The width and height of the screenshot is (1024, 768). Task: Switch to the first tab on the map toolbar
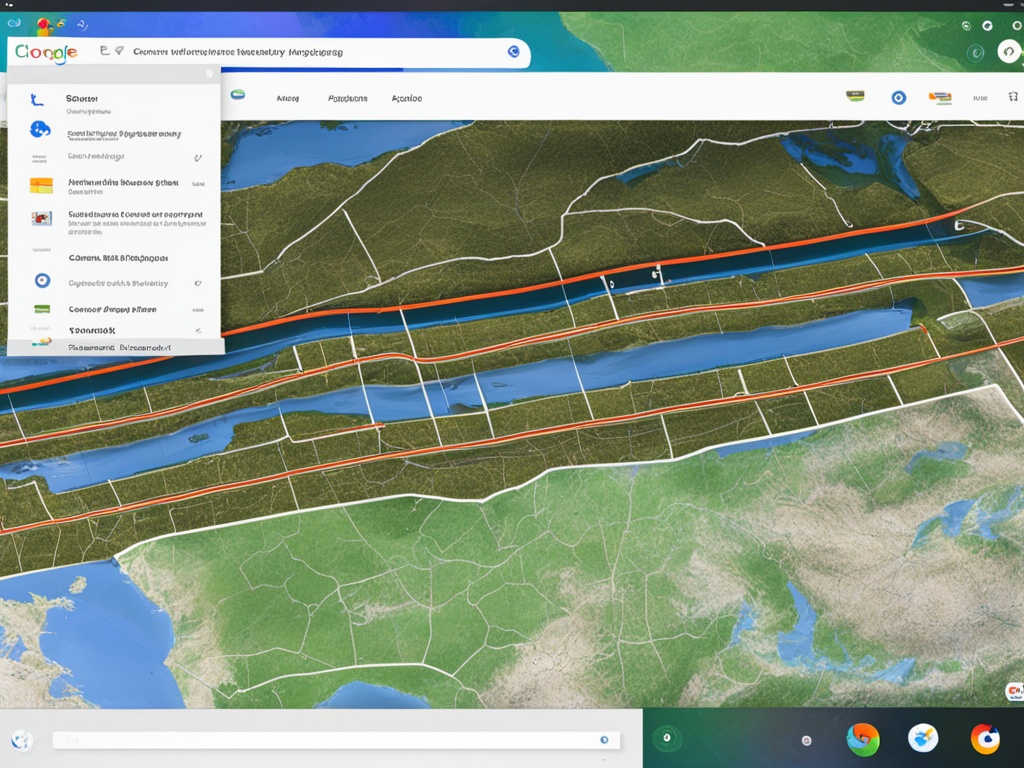(286, 98)
